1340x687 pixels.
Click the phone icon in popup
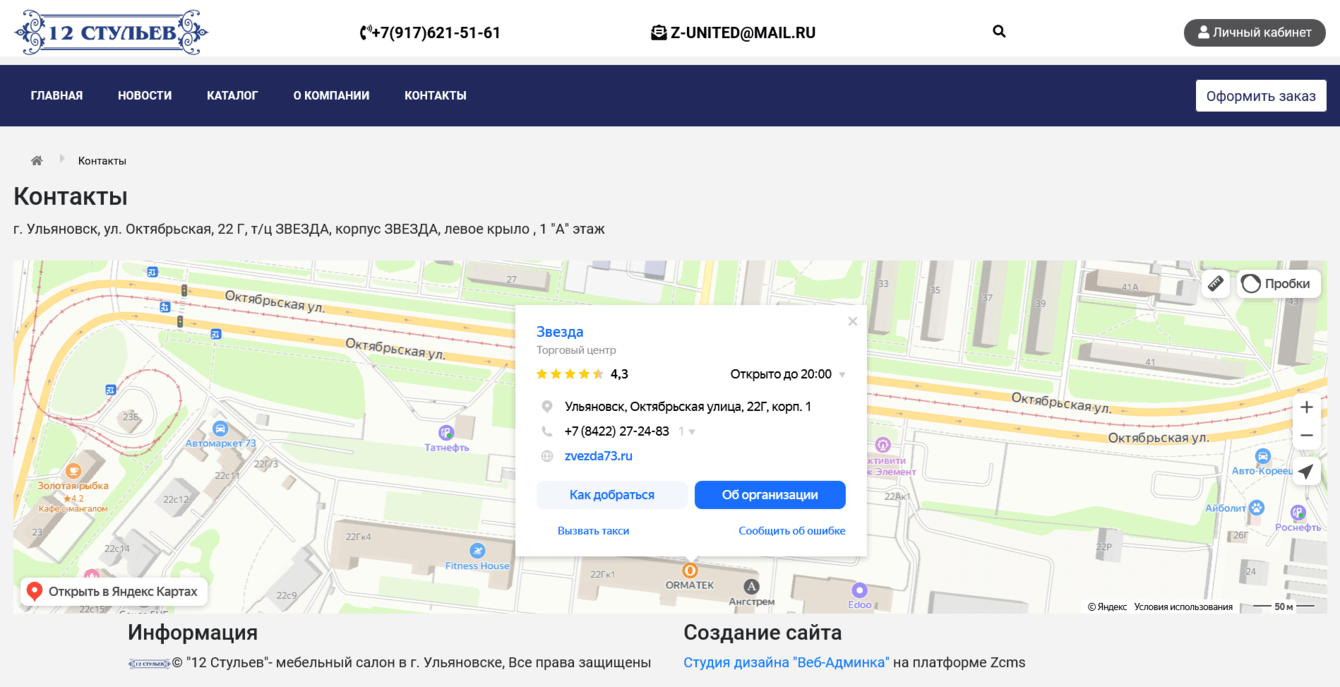click(547, 432)
